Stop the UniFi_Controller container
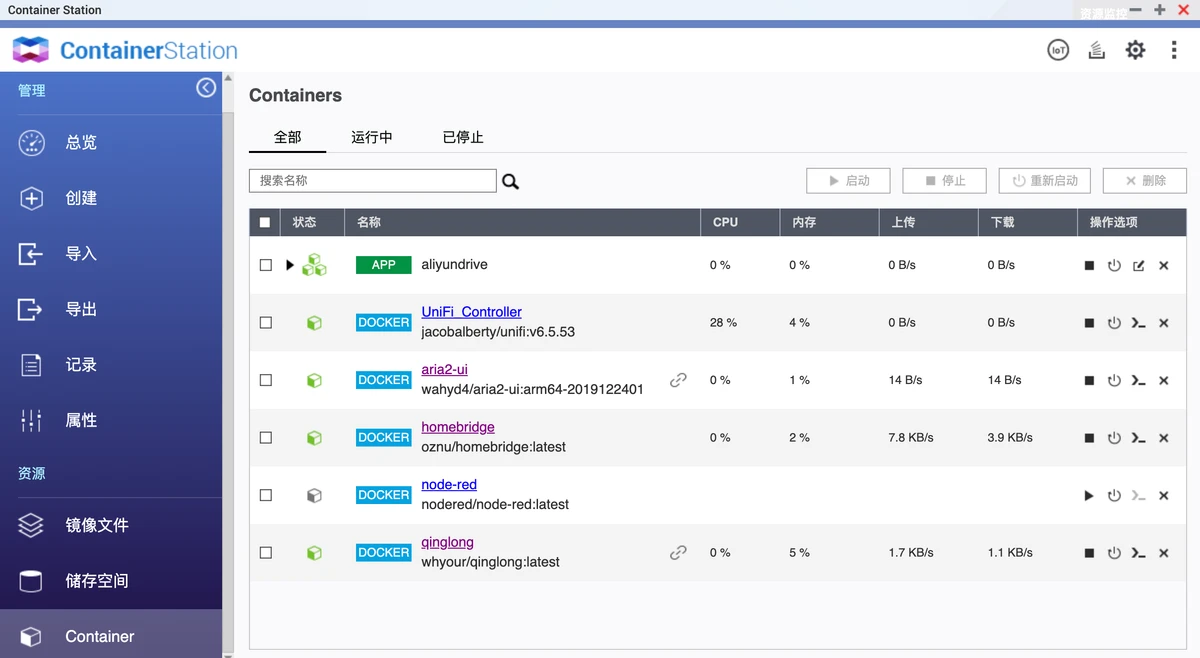Screen dimensions: 1200x658 pyautogui.click(x=1089, y=323)
